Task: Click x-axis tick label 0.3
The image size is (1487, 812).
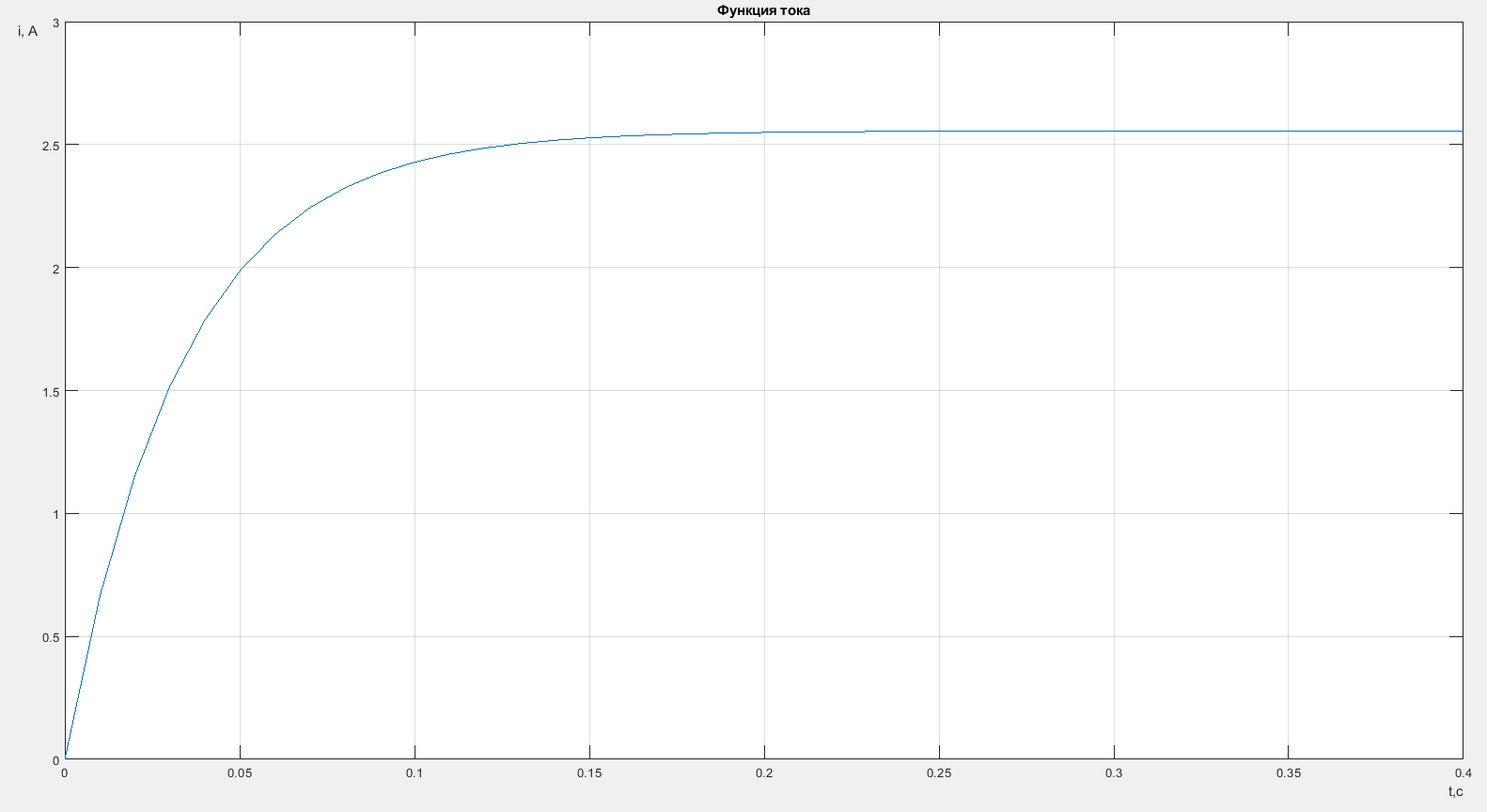Action: (1114, 773)
